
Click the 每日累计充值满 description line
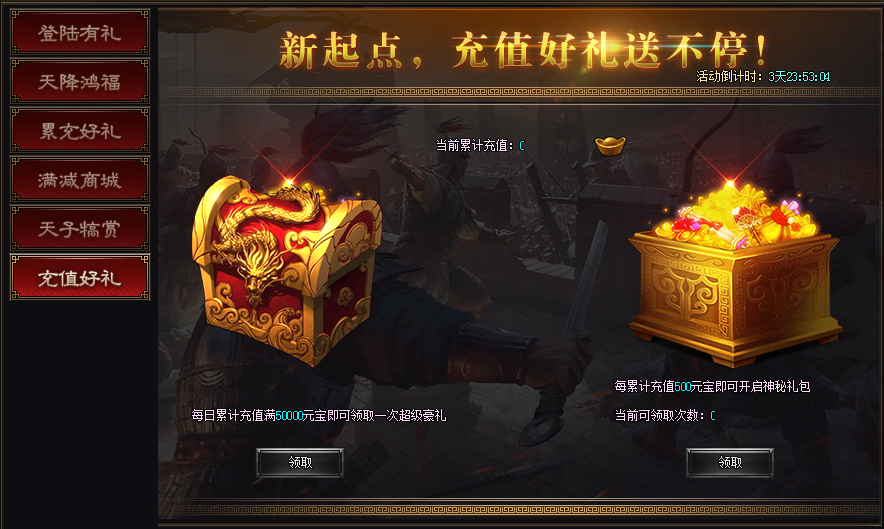click(x=319, y=416)
